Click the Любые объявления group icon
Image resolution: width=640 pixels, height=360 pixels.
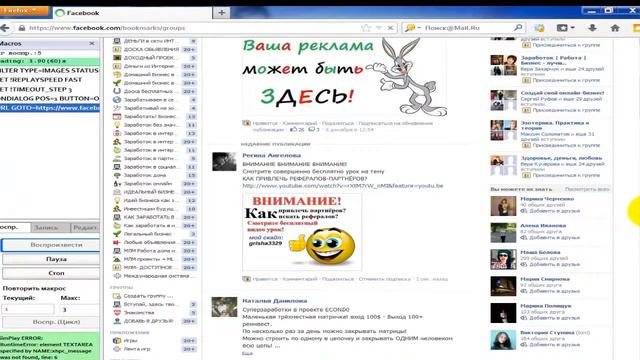tap(117, 242)
